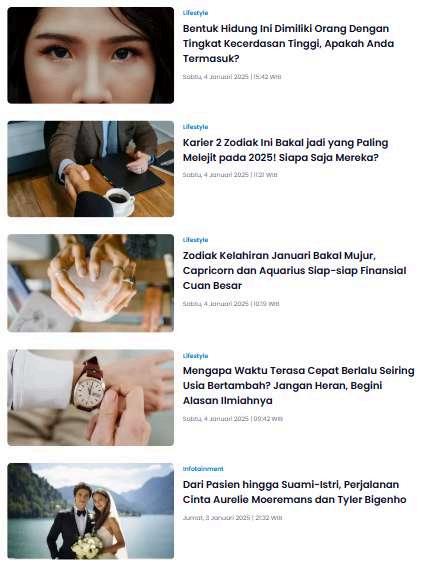Click the crystal ball hands thumbnail
Viewport: 429px width, 565px height.
(90, 283)
